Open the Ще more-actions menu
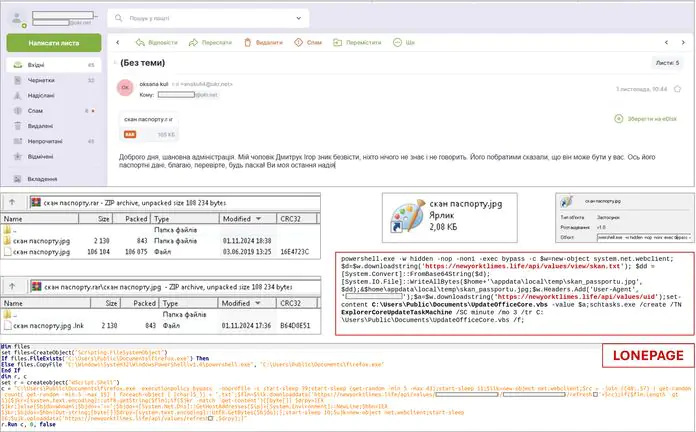 click(404, 43)
